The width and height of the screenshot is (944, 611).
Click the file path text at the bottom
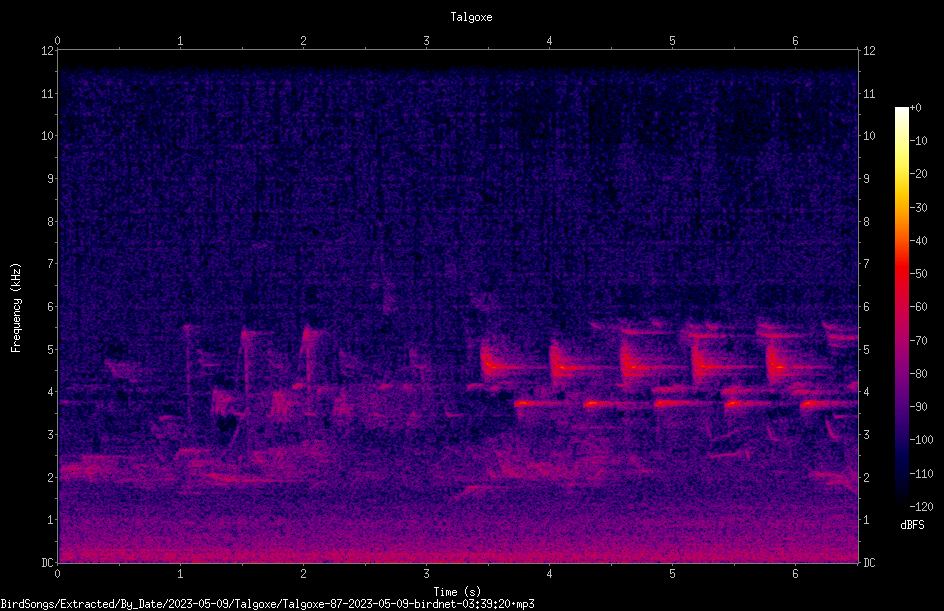[x=267, y=604]
